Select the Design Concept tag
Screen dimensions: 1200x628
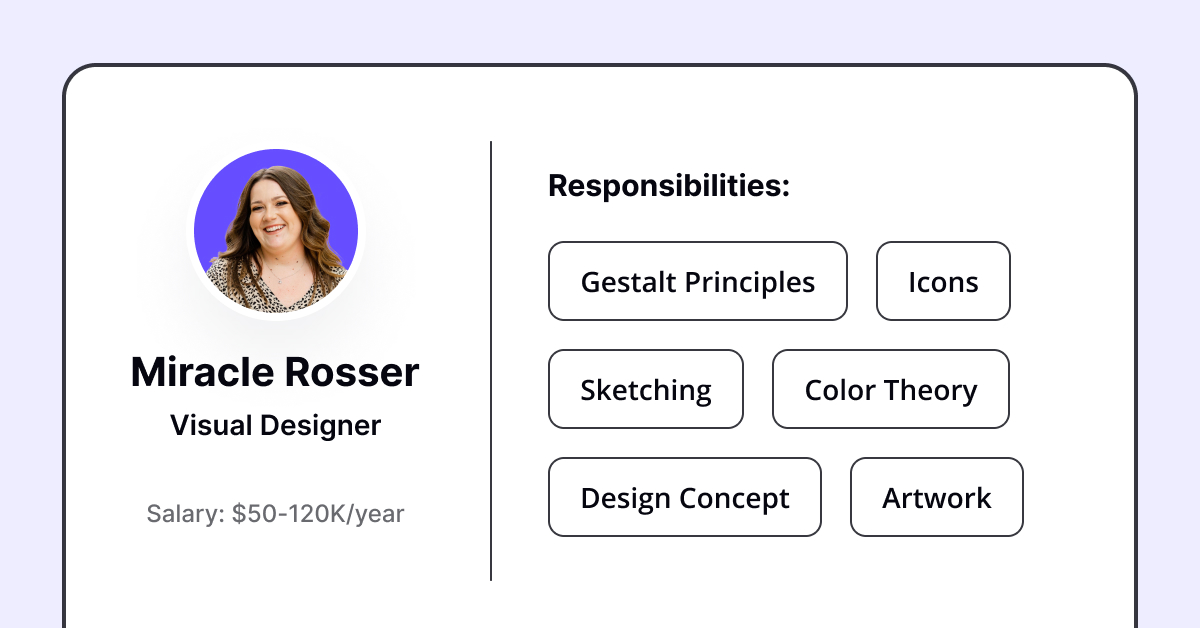pos(685,497)
